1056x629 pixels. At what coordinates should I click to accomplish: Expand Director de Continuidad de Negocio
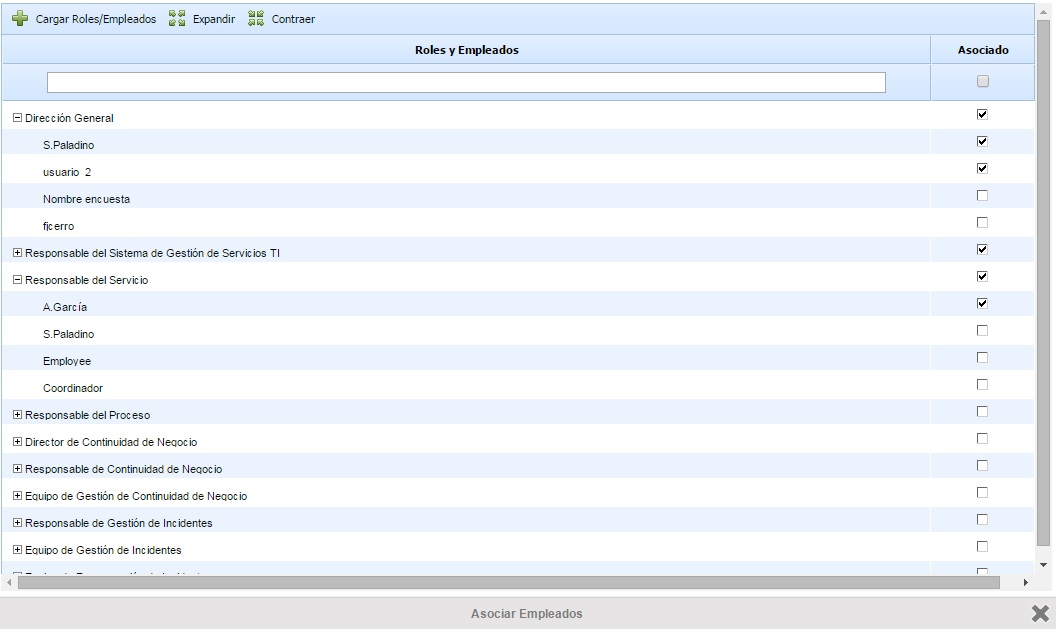(x=17, y=442)
